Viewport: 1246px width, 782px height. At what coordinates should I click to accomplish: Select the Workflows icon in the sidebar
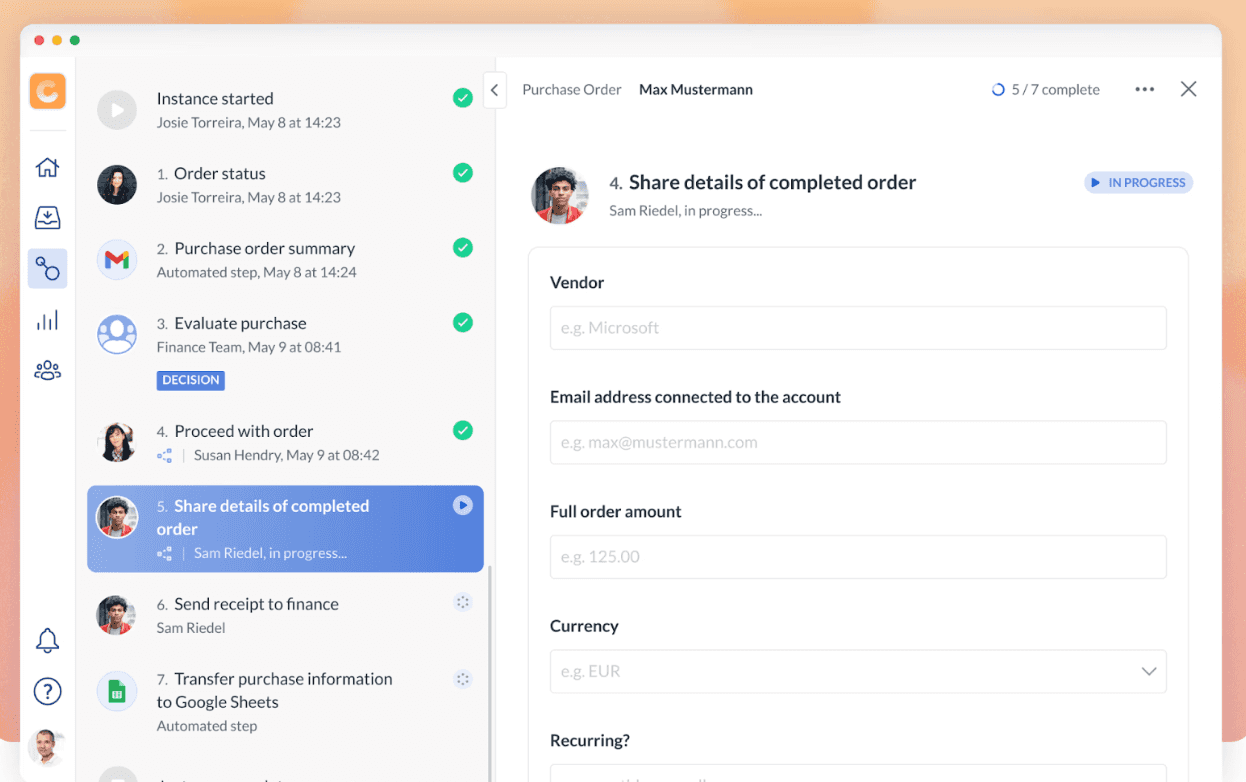pos(47,268)
